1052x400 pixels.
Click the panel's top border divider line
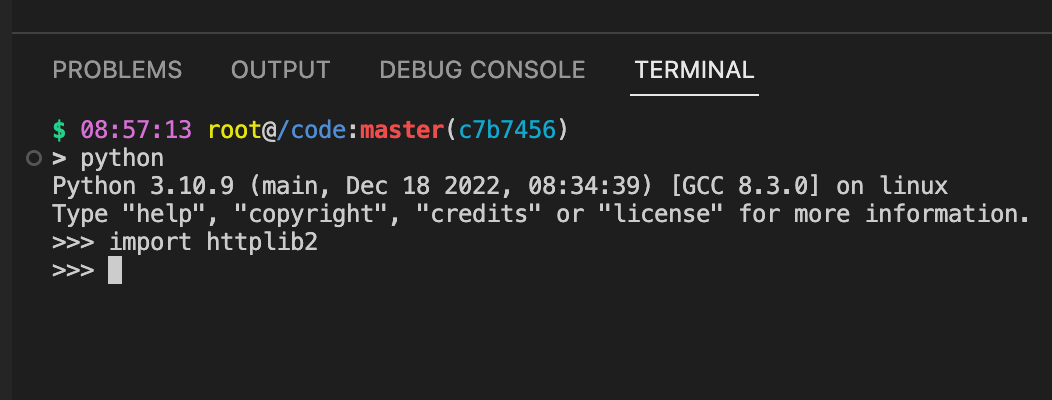tap(532, 32)
